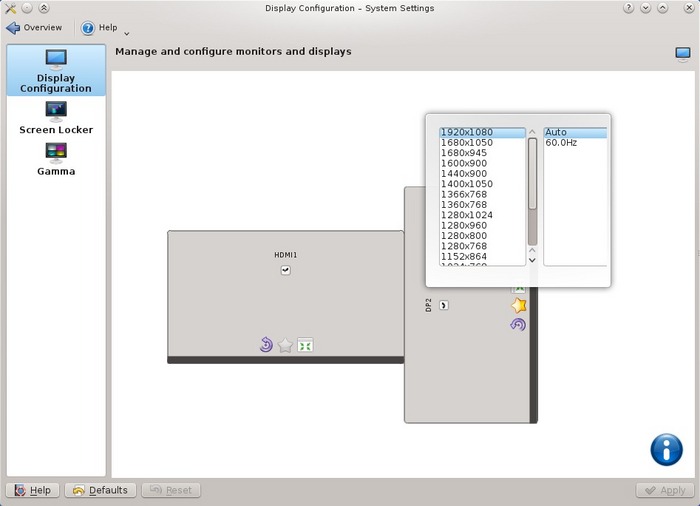Click the blue information icon
Image resolution: width=700 pixels, height=506 pixels.
pos(666,449)
